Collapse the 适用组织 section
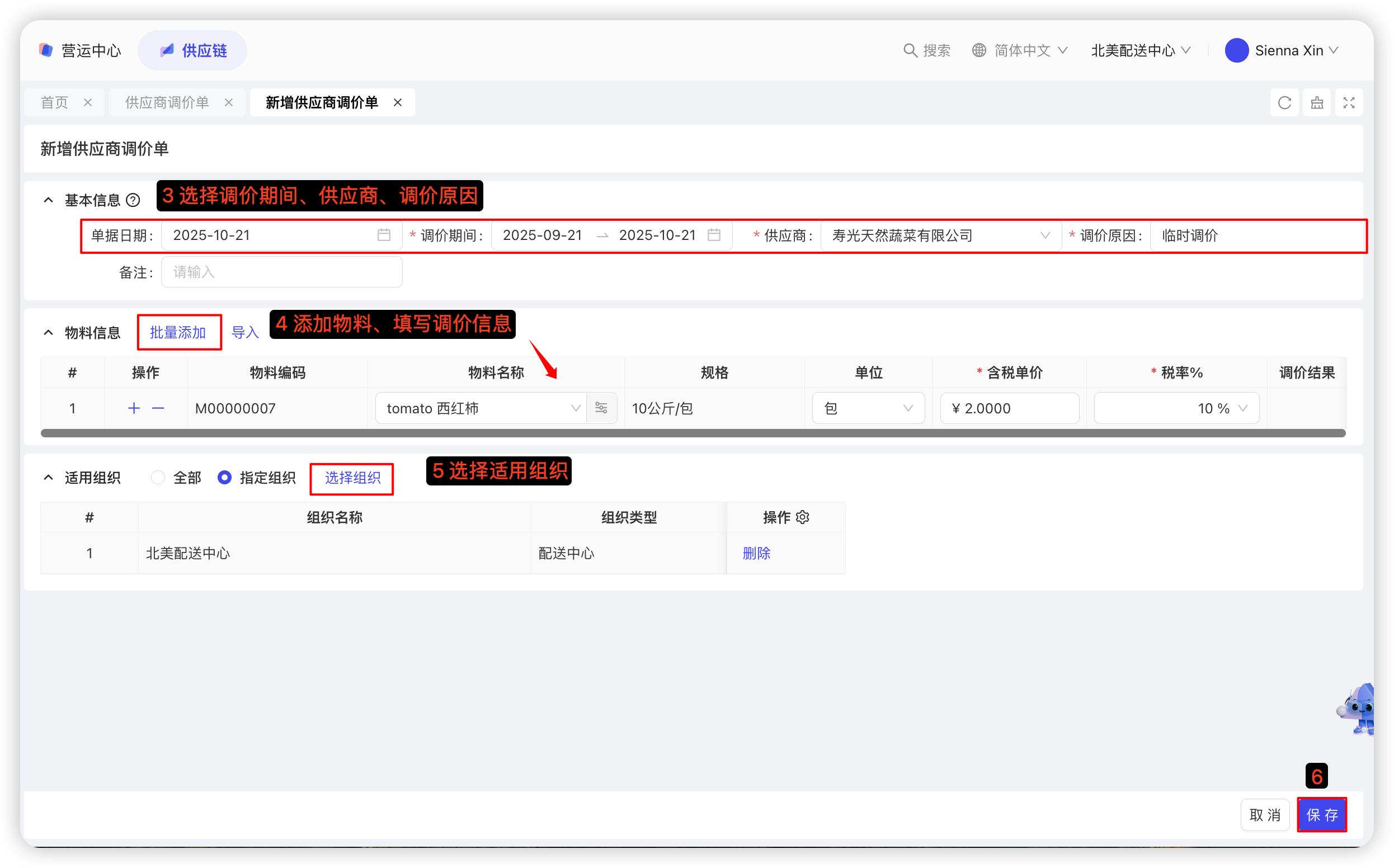The width and height of the screenshot is (1394, 868). pos(49,478)
